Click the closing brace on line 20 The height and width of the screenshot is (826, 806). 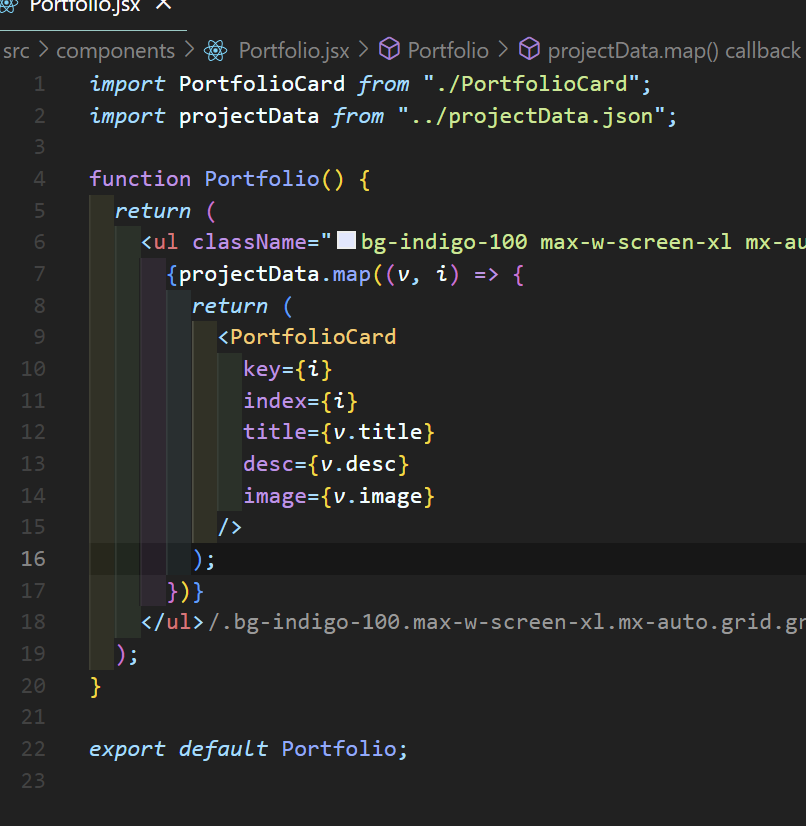[x=95, y=687]
